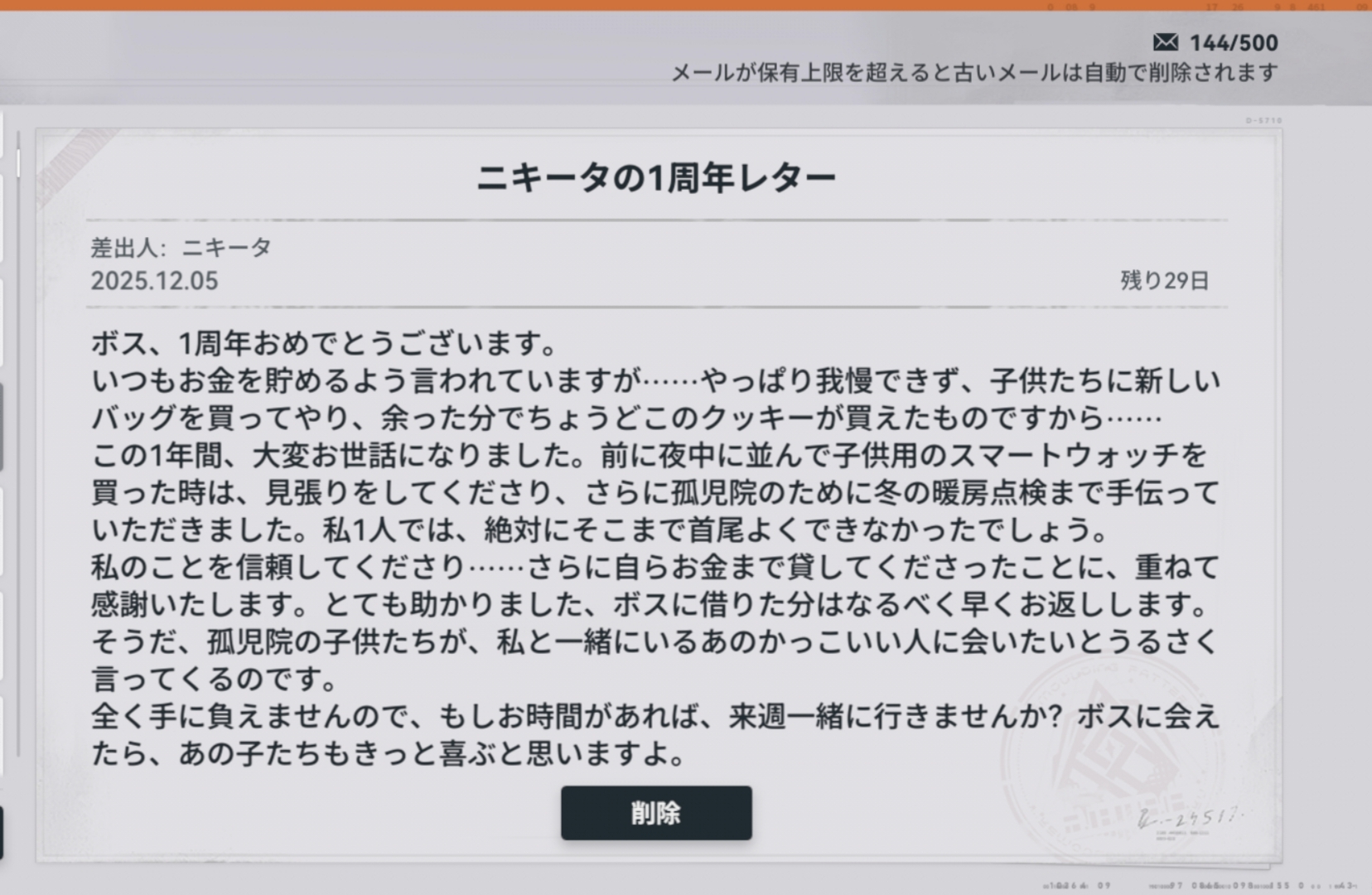Click the handwritten signature on the letter
The image size is (1372, 895).
pos(1189,819)
